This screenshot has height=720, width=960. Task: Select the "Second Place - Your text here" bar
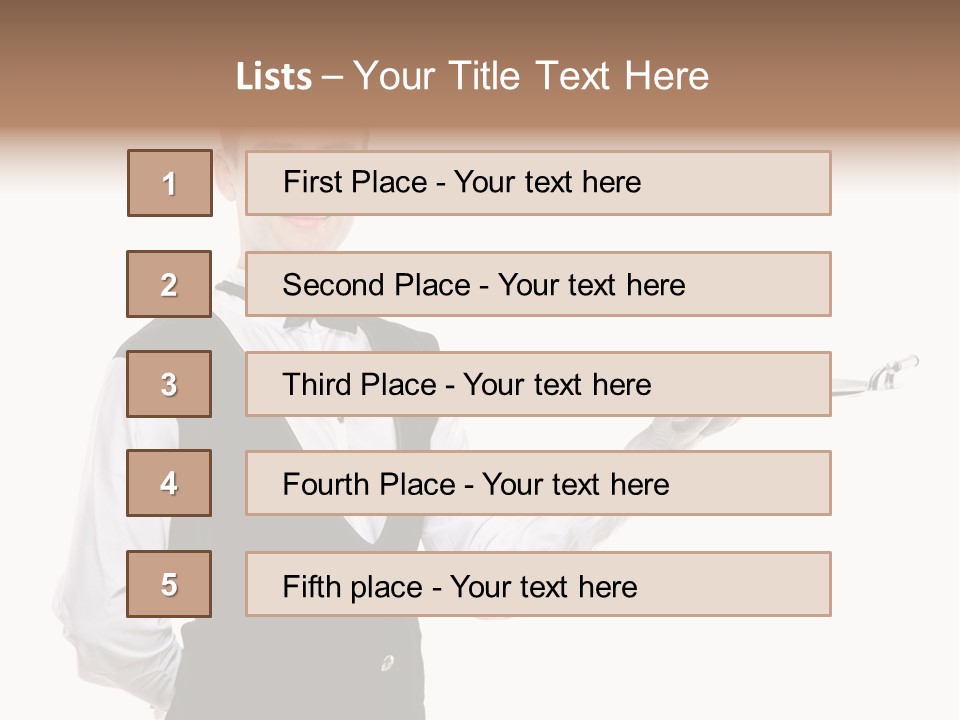click(538, 284)
